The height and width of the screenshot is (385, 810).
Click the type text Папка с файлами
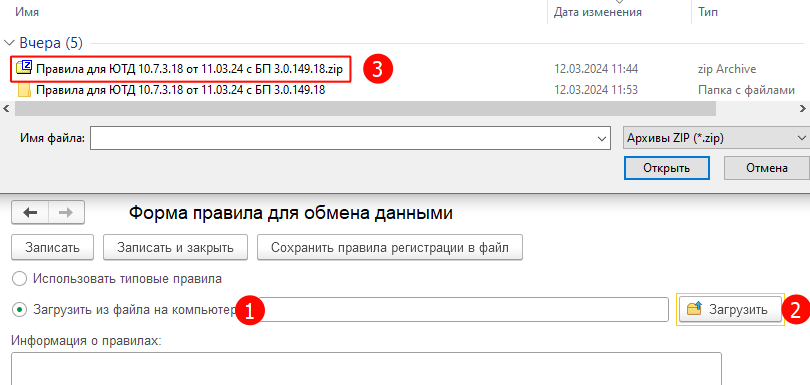746,90
